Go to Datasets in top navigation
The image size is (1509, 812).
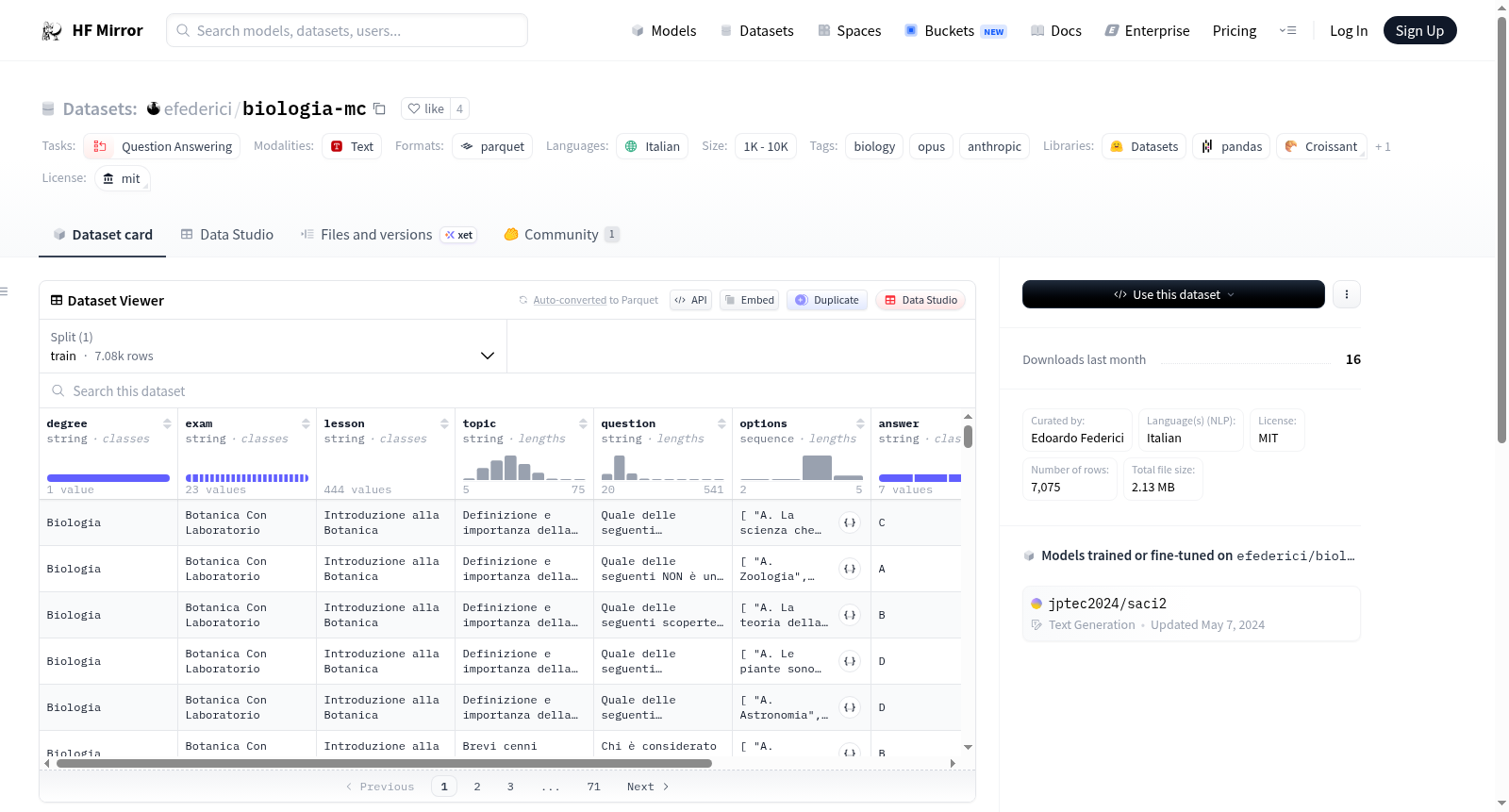click(x=756, y=30)
